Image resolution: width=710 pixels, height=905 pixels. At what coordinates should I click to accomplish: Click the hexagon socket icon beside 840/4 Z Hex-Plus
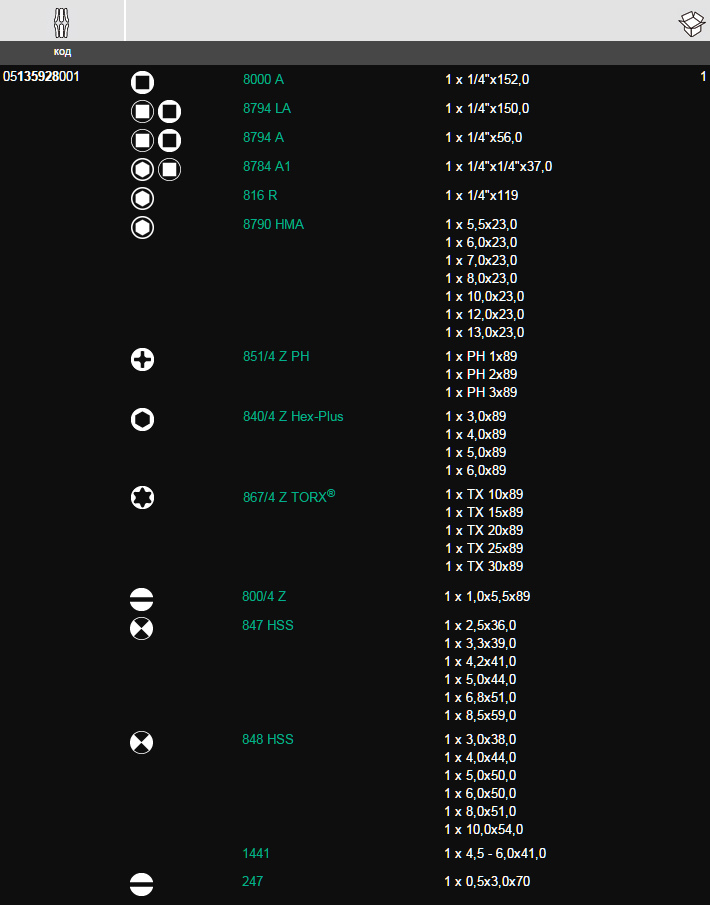pyautogui.click(x=142, y=420)
